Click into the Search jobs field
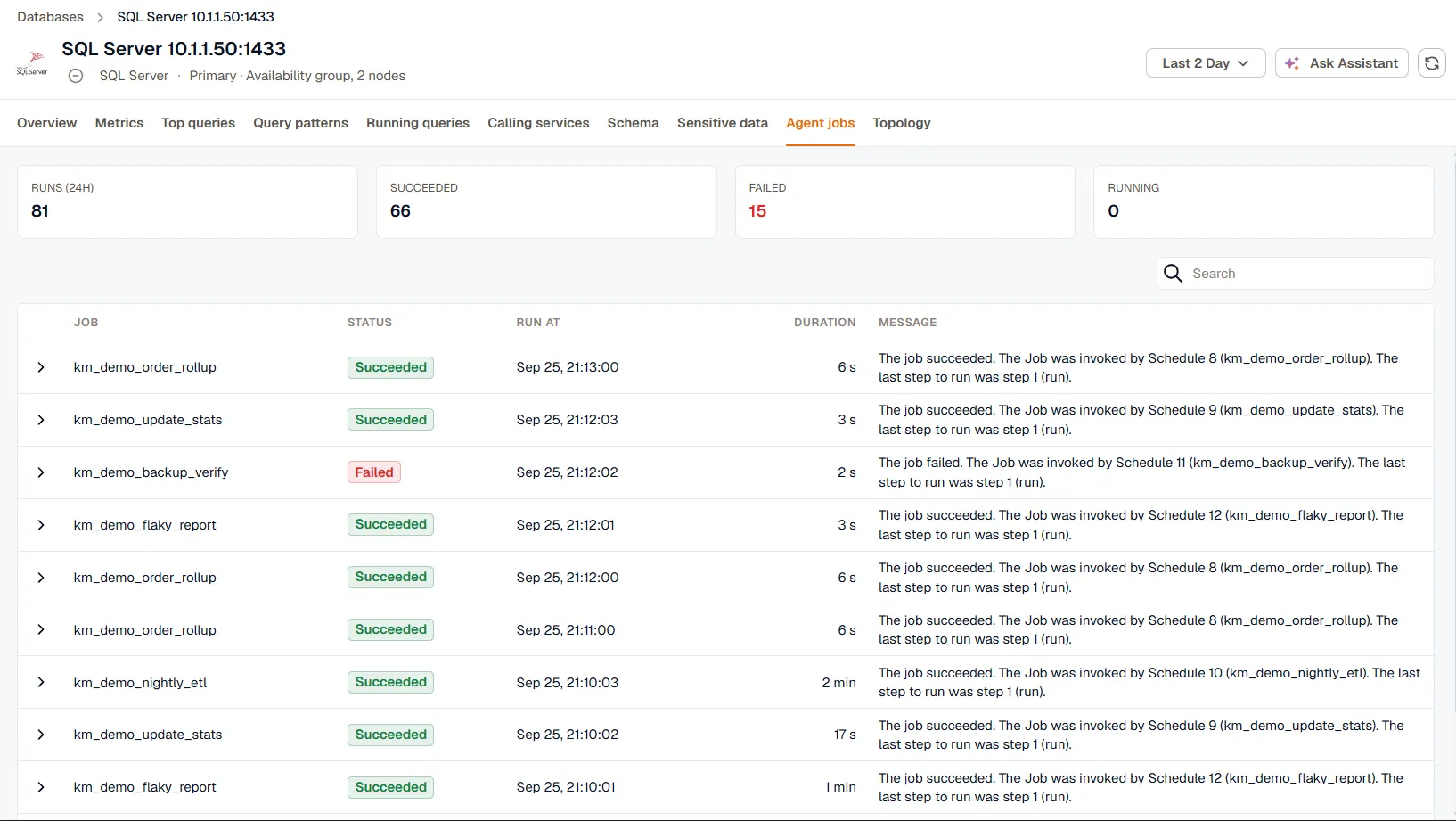The height and width of the screenshot is (821, 1456). click(x=1296, y=274)
